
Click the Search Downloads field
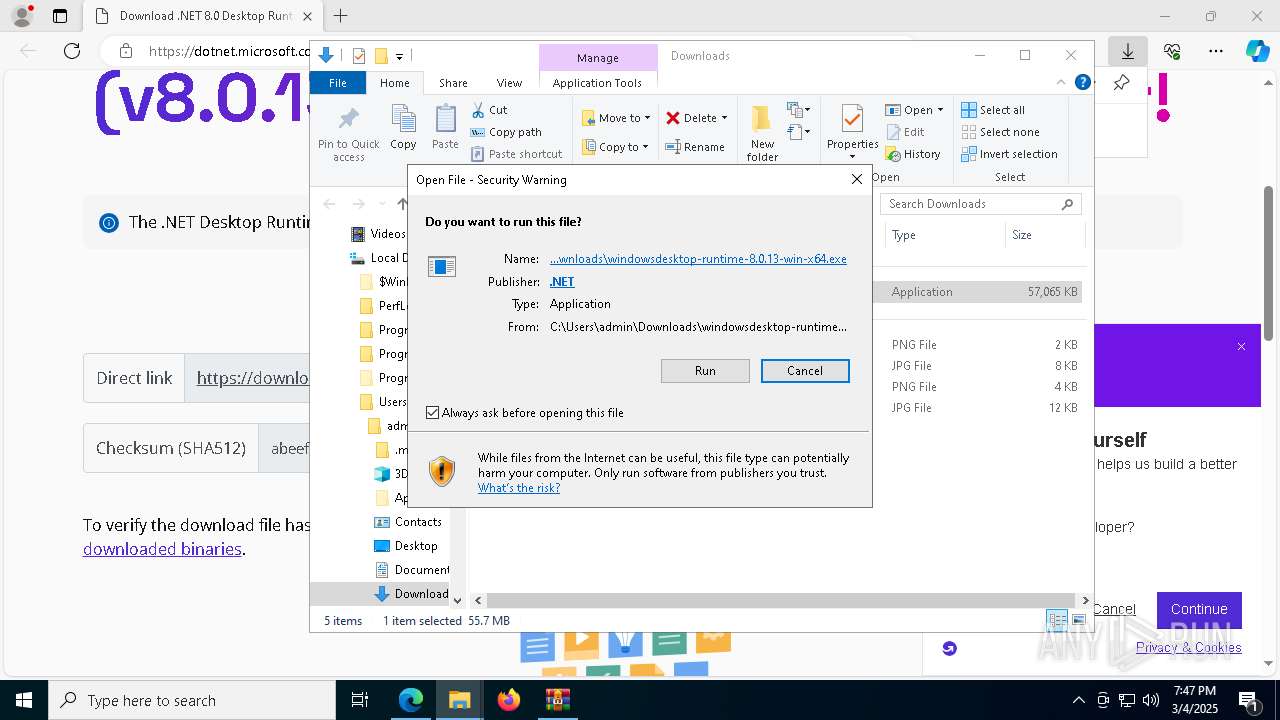(x=980, y=204)
